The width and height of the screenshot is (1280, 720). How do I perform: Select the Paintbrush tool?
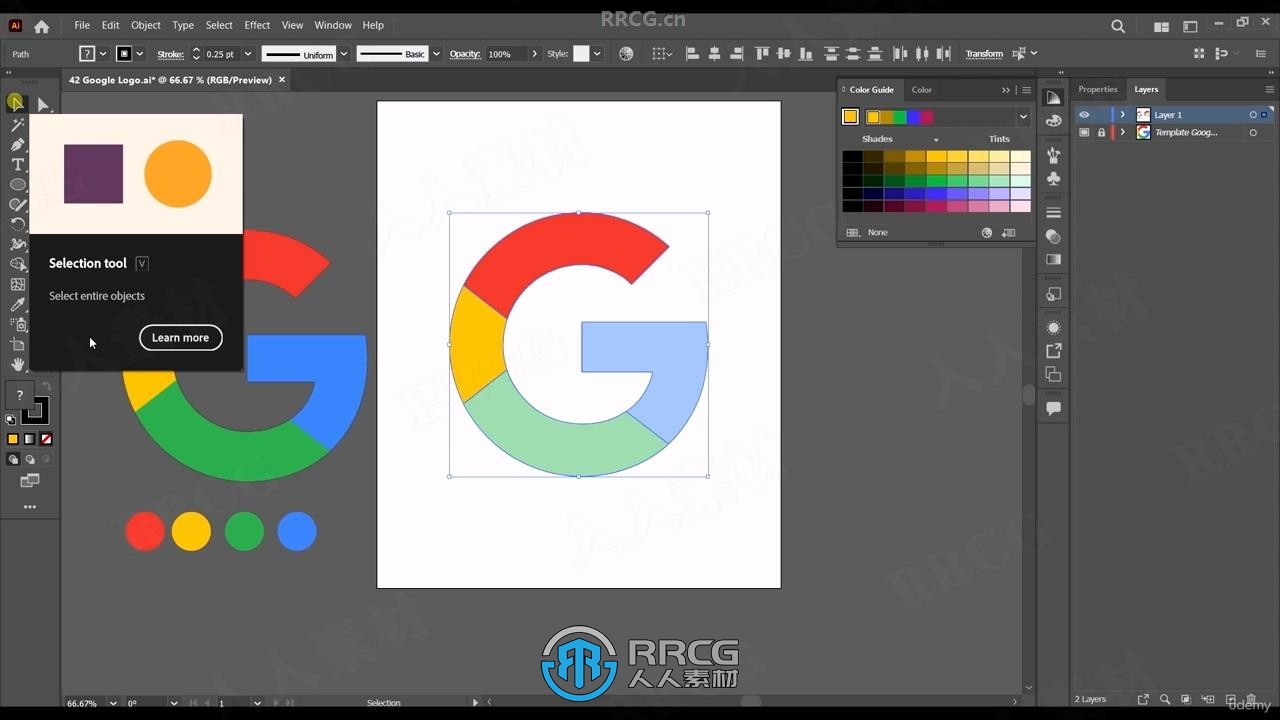[17, 204]
